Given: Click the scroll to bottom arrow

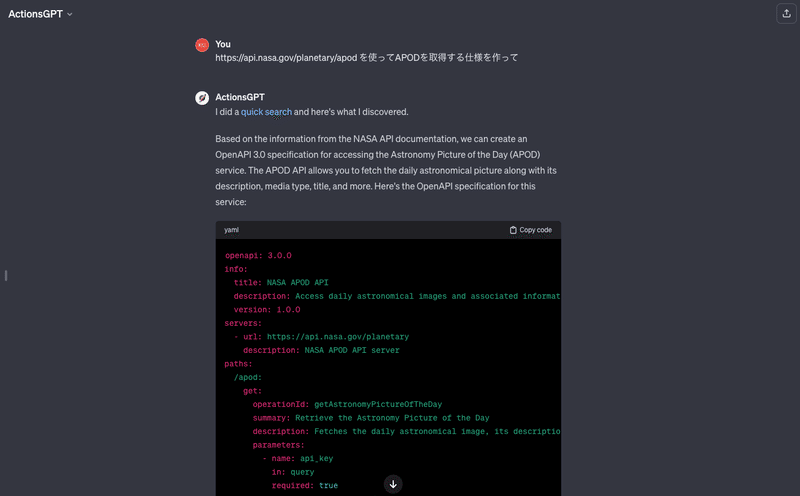Looking at the screenshot, I should pos(393,484).
